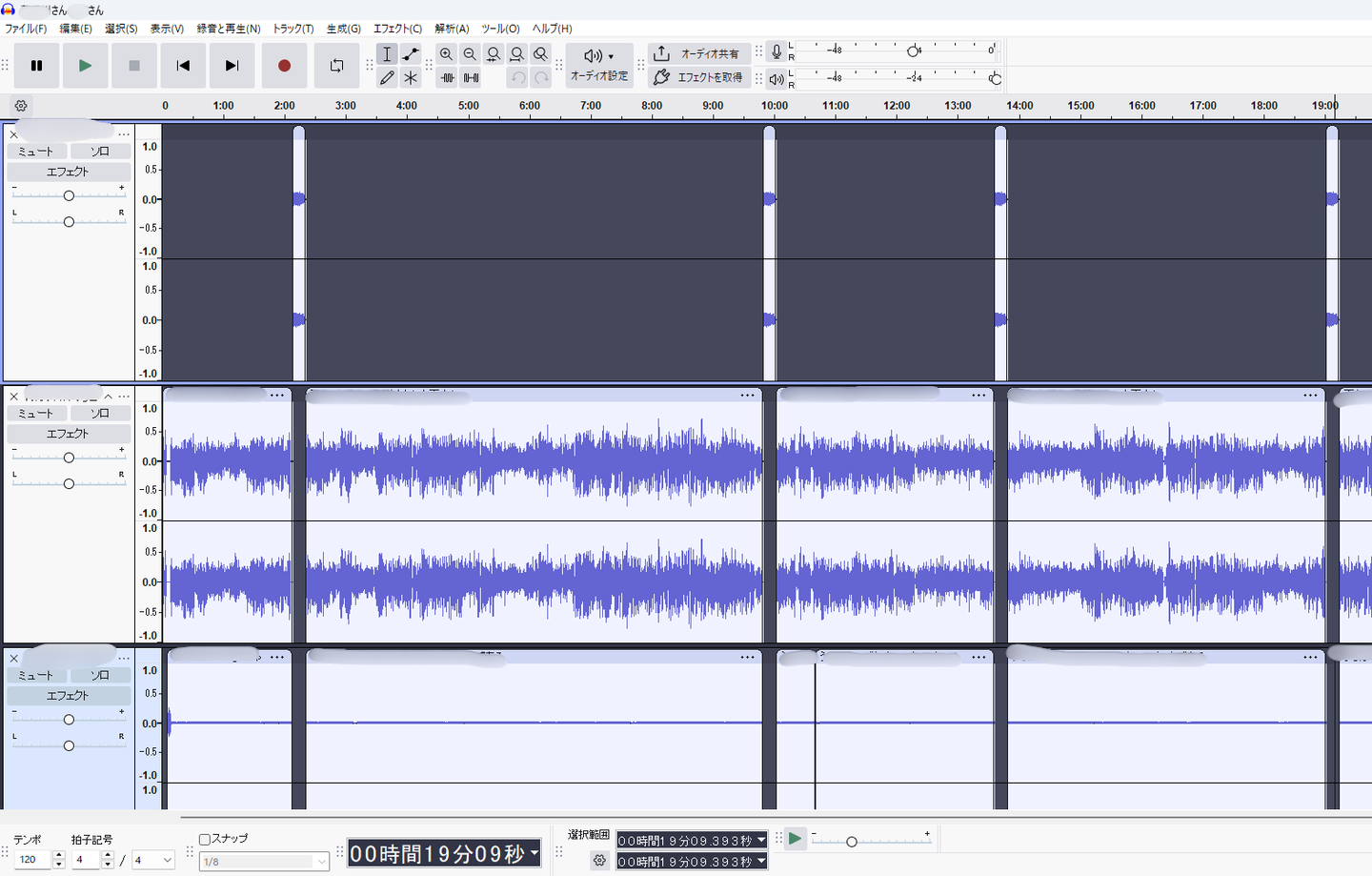
Task: Click the テンポ value field showing 120
Action: (x=32, y=860)
